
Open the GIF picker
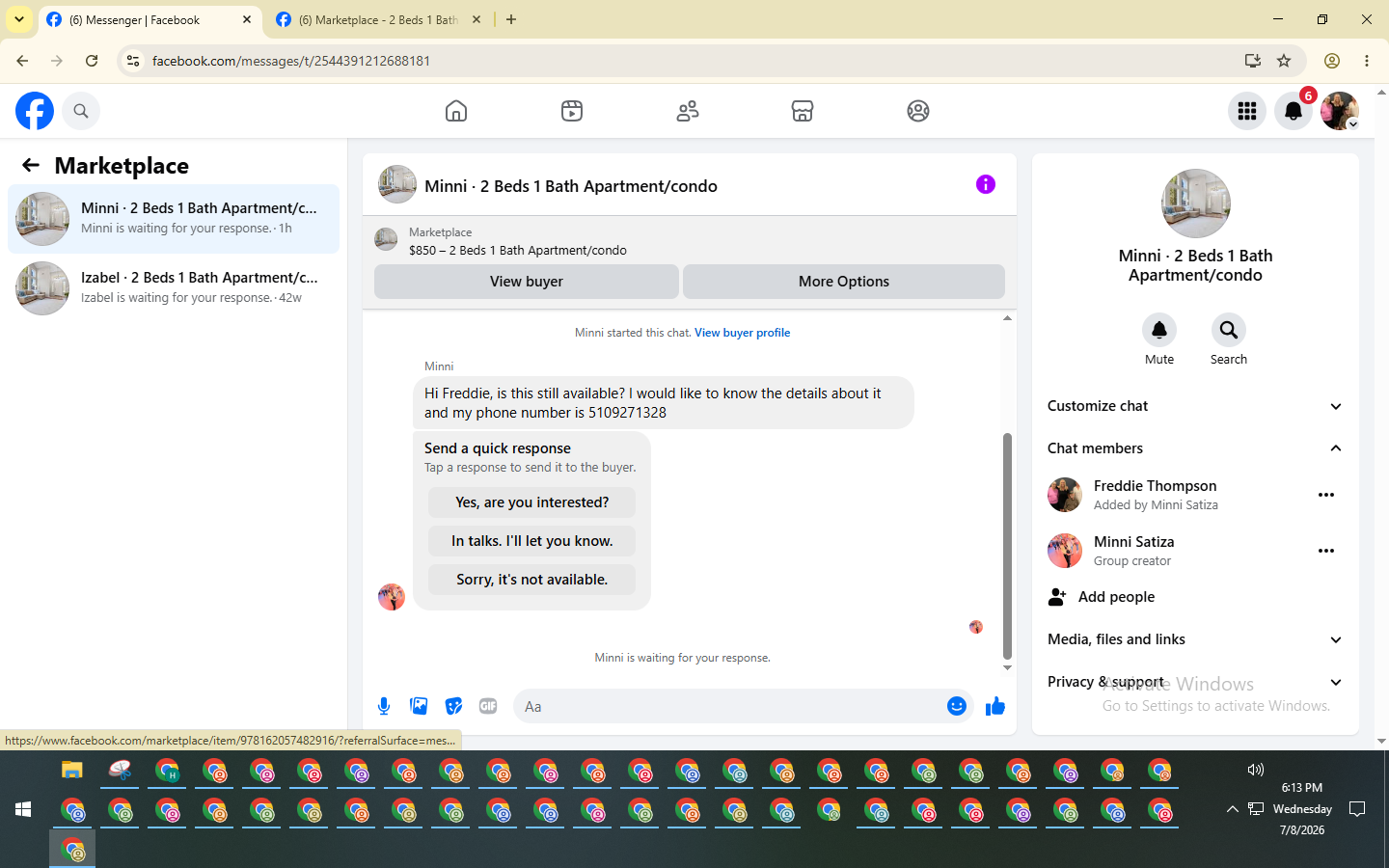pyautogui.click(x=488, y=706)
